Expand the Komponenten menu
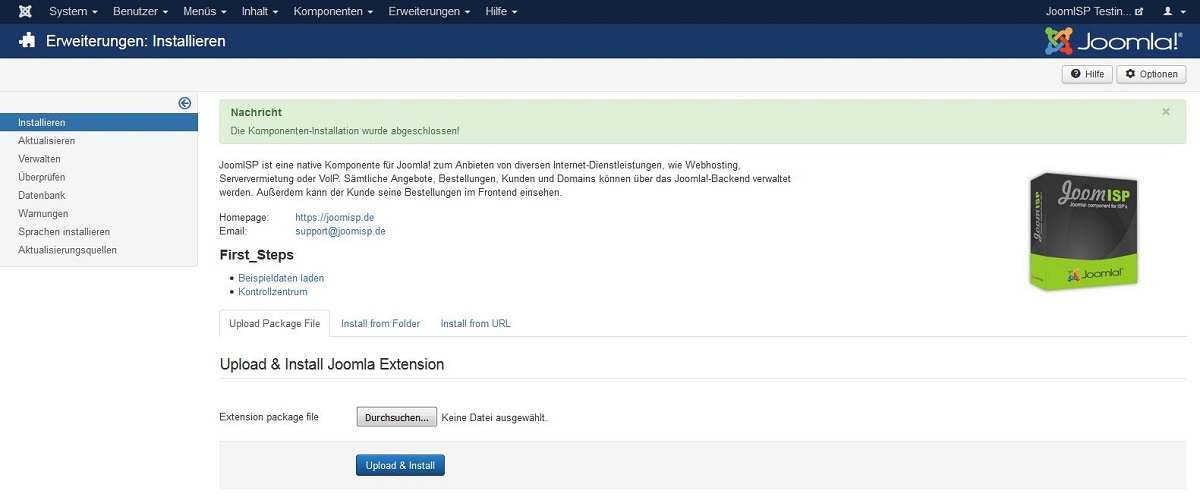 [x=333, y=12]
